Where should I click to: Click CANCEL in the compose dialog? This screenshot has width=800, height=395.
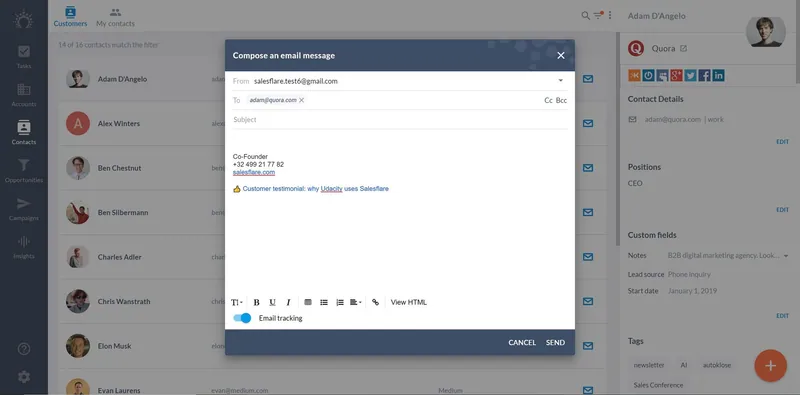(x=522, y=342)
